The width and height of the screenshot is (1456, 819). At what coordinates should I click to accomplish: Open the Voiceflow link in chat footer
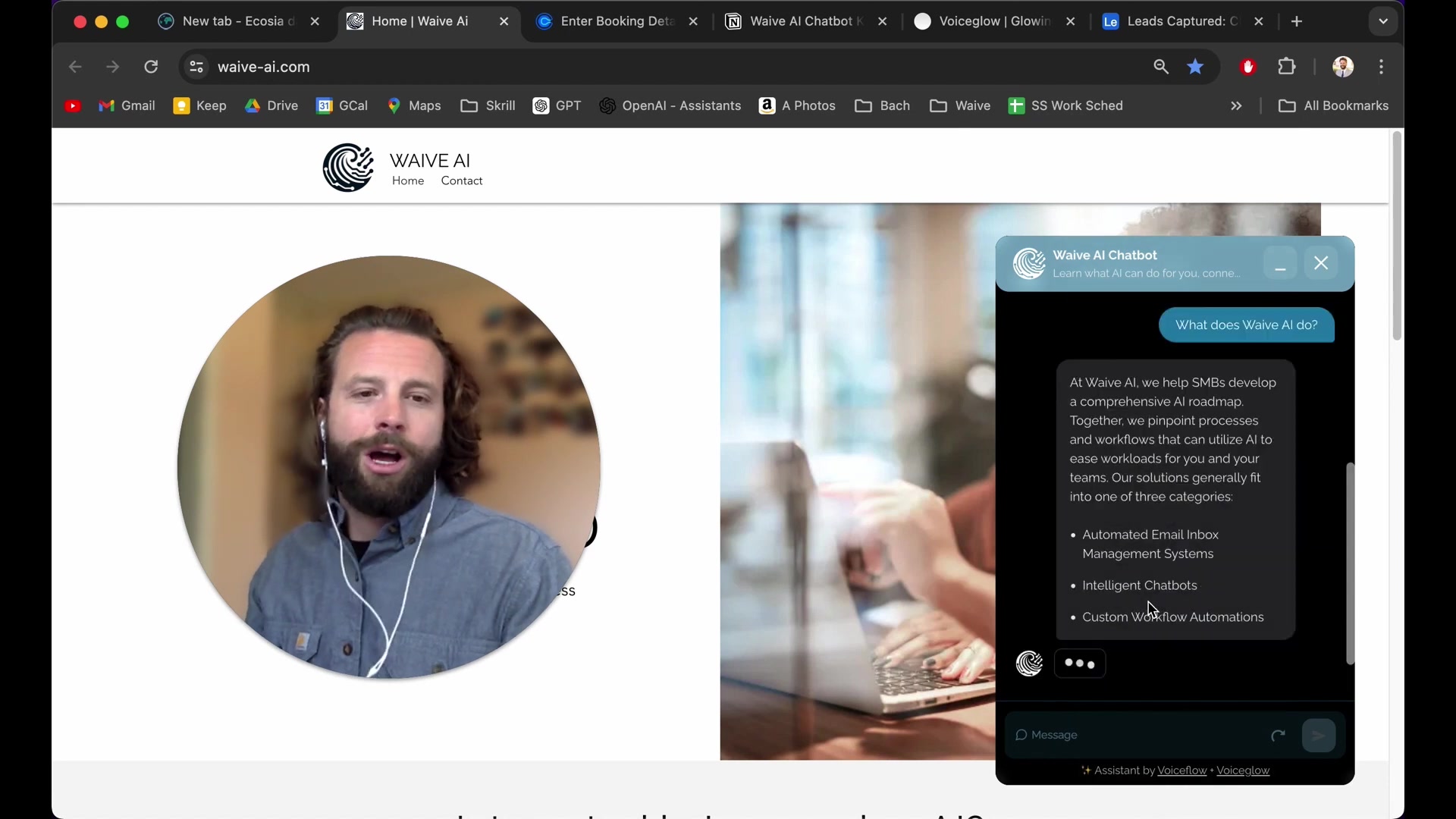(x=1181, y=770)
